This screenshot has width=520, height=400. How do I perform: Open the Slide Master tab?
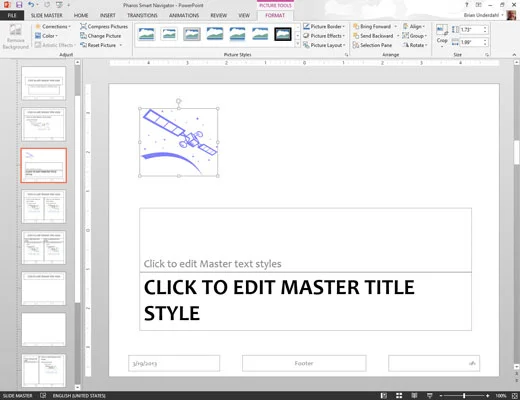(47, 15)
